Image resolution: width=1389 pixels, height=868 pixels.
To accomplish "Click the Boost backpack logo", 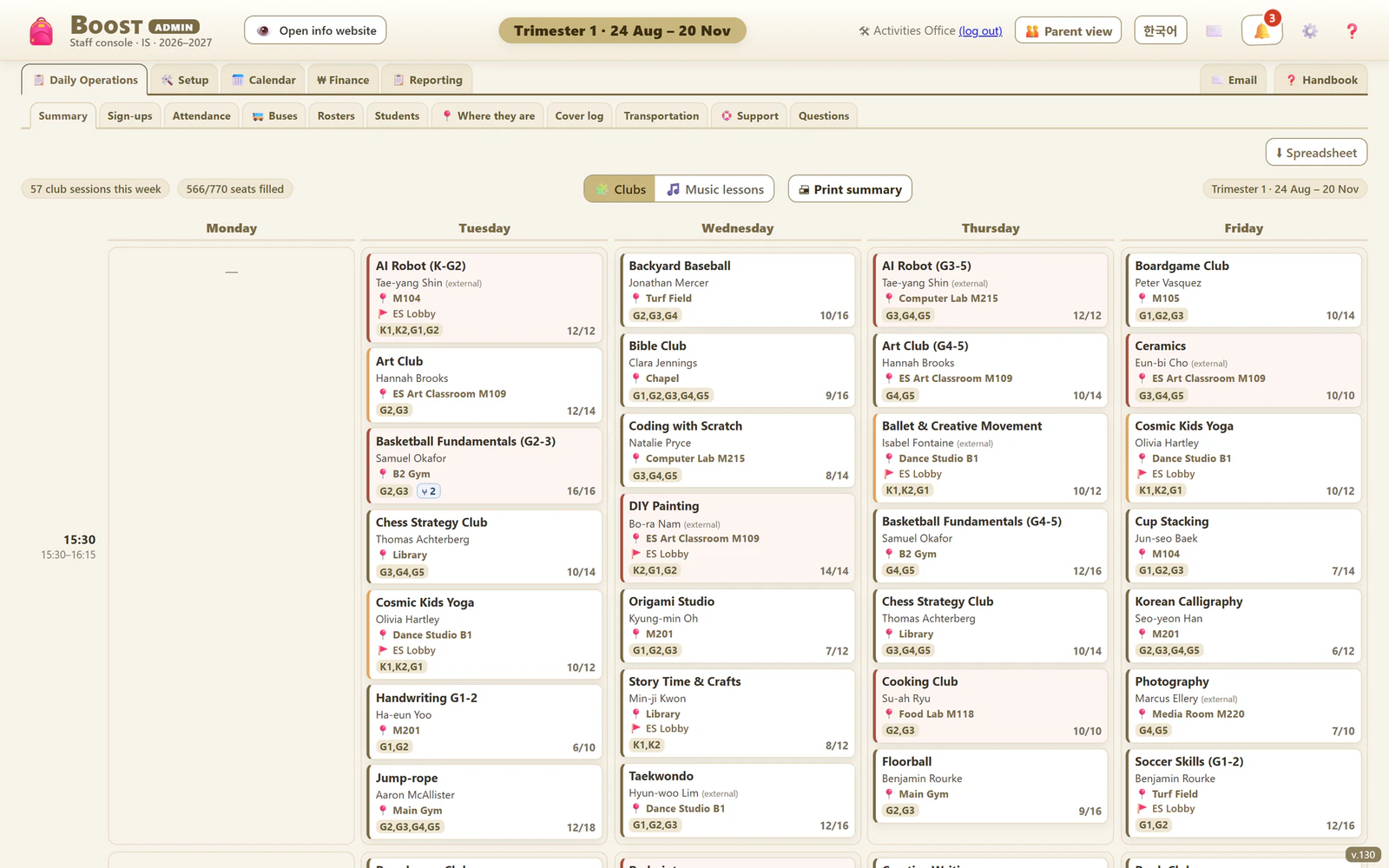I will point(41,31).
